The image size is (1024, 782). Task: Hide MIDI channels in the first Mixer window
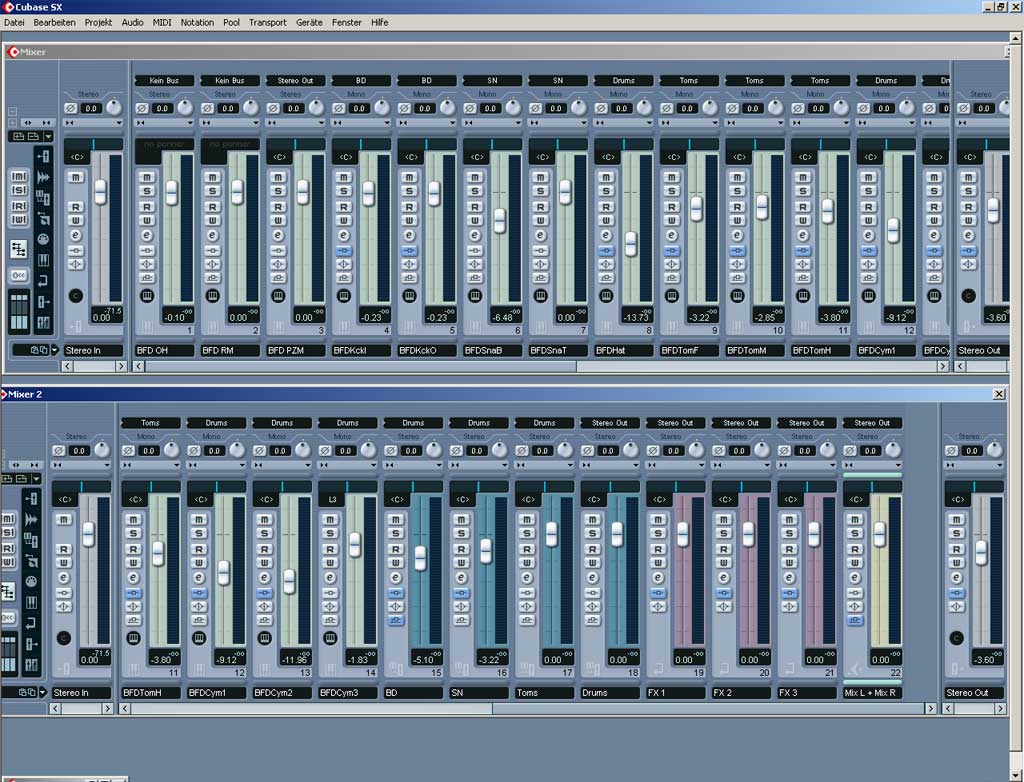coord(43,240)
